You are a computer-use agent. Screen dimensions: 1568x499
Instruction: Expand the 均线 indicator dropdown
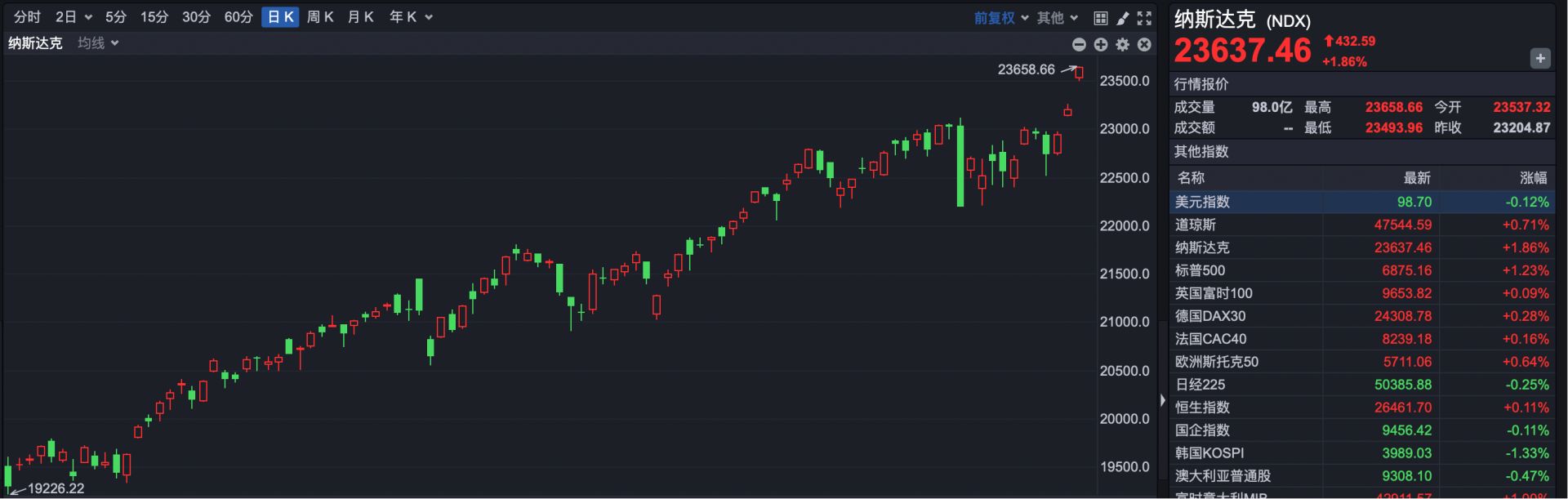pos(98,43)
